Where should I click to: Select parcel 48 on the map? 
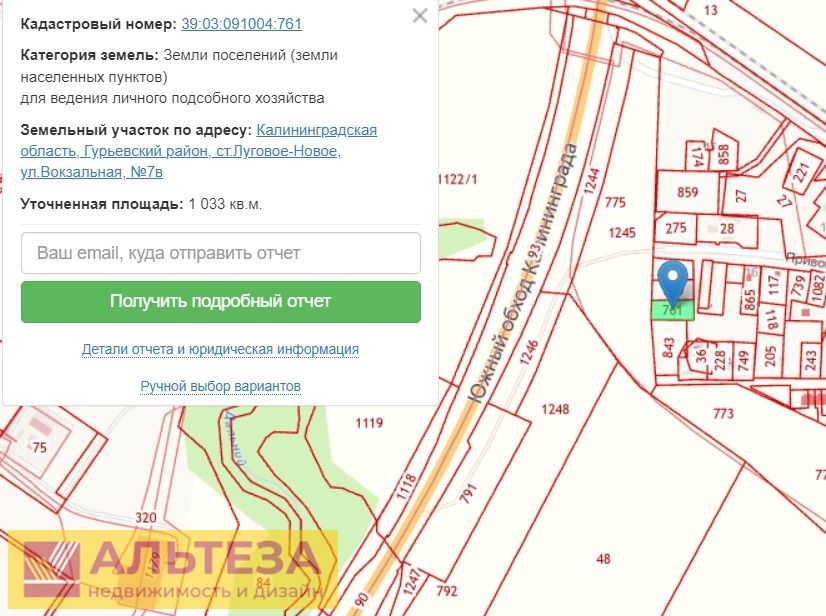click(603, 559)
